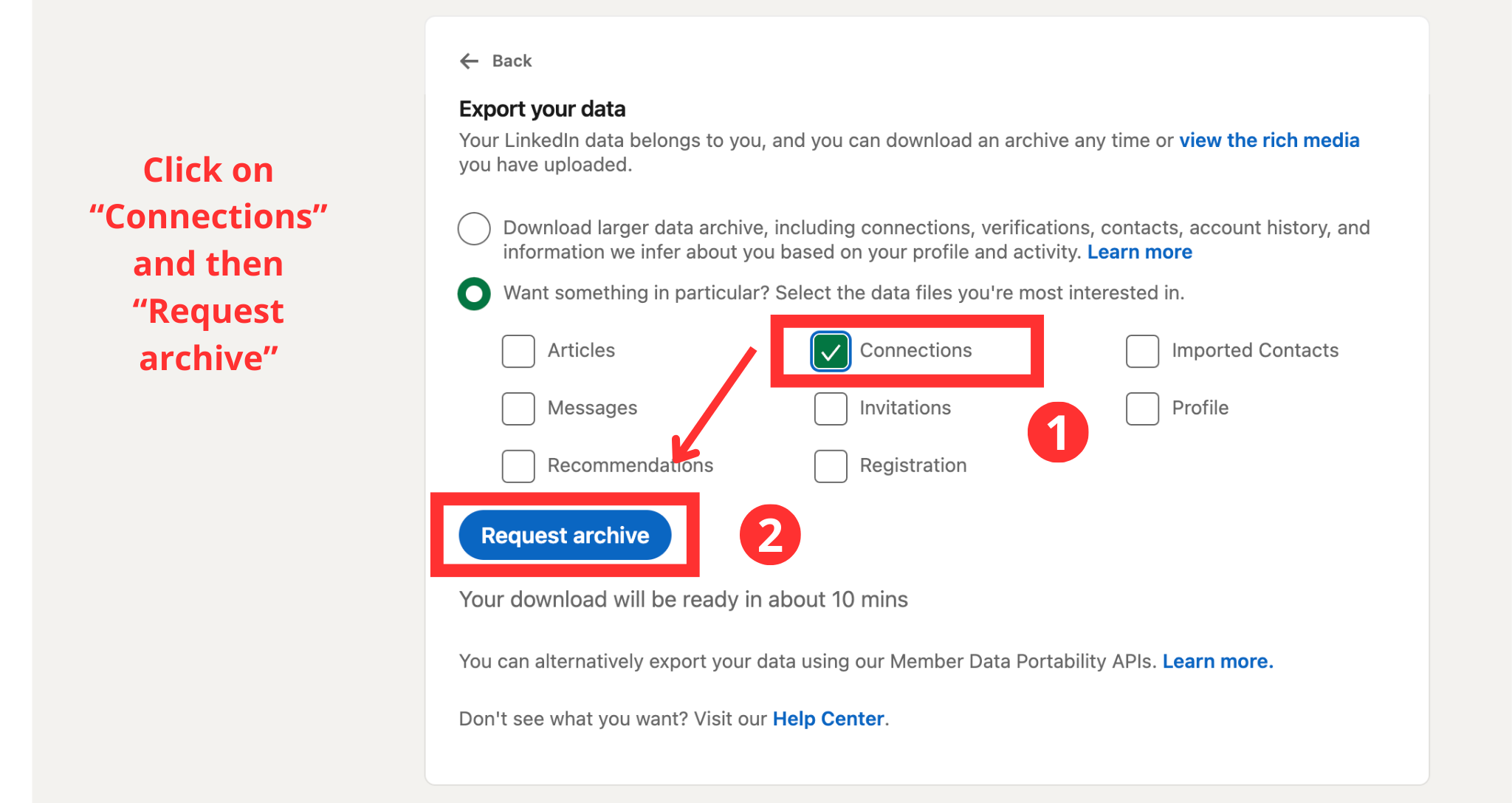Check the Imported Contacts checkbox
This screenshot has width=1512, height=803.
click(x=1141, y=351)
